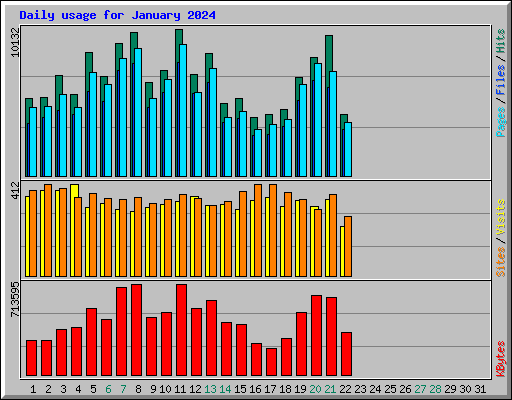The image size is (512, 400).
Task: Click the cyan Pages bar for day 1
Action: tap(33, 142)
